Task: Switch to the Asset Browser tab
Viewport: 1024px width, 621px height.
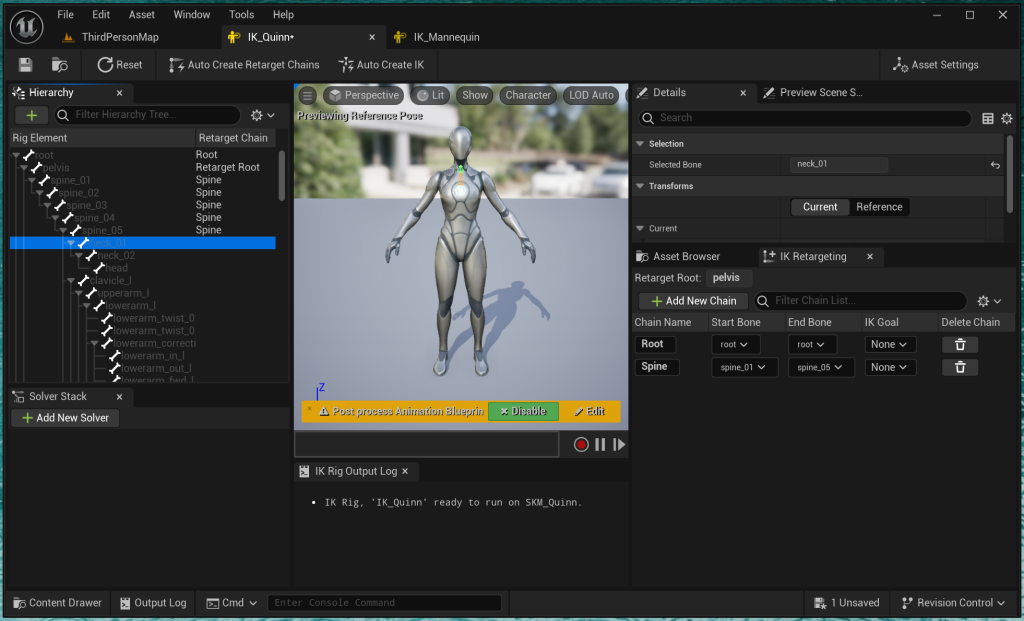Action: (x=678, y=257)
